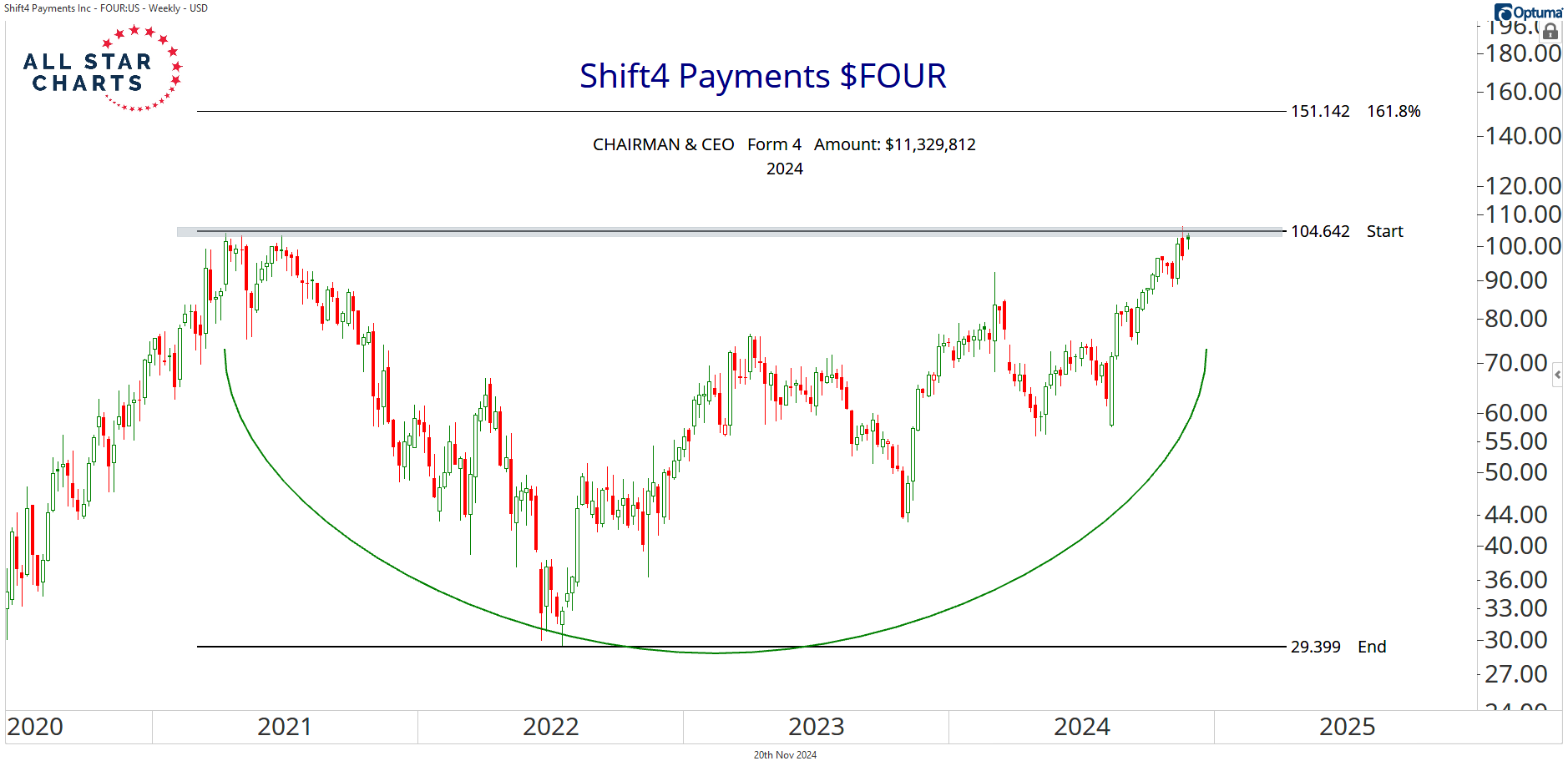Click the Optuma logo

click(1528, 13)
